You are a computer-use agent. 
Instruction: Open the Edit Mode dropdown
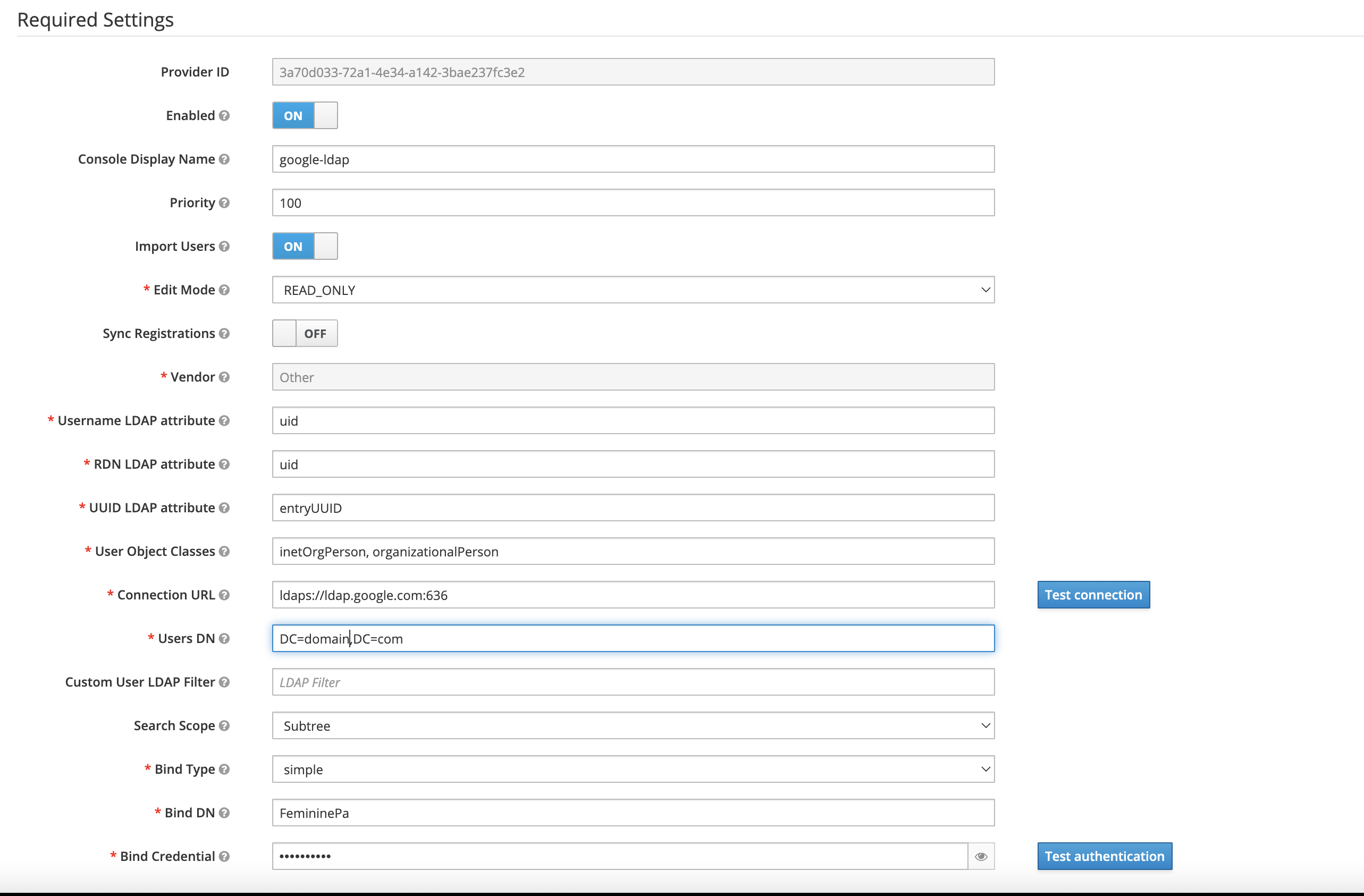click(633, 290)
